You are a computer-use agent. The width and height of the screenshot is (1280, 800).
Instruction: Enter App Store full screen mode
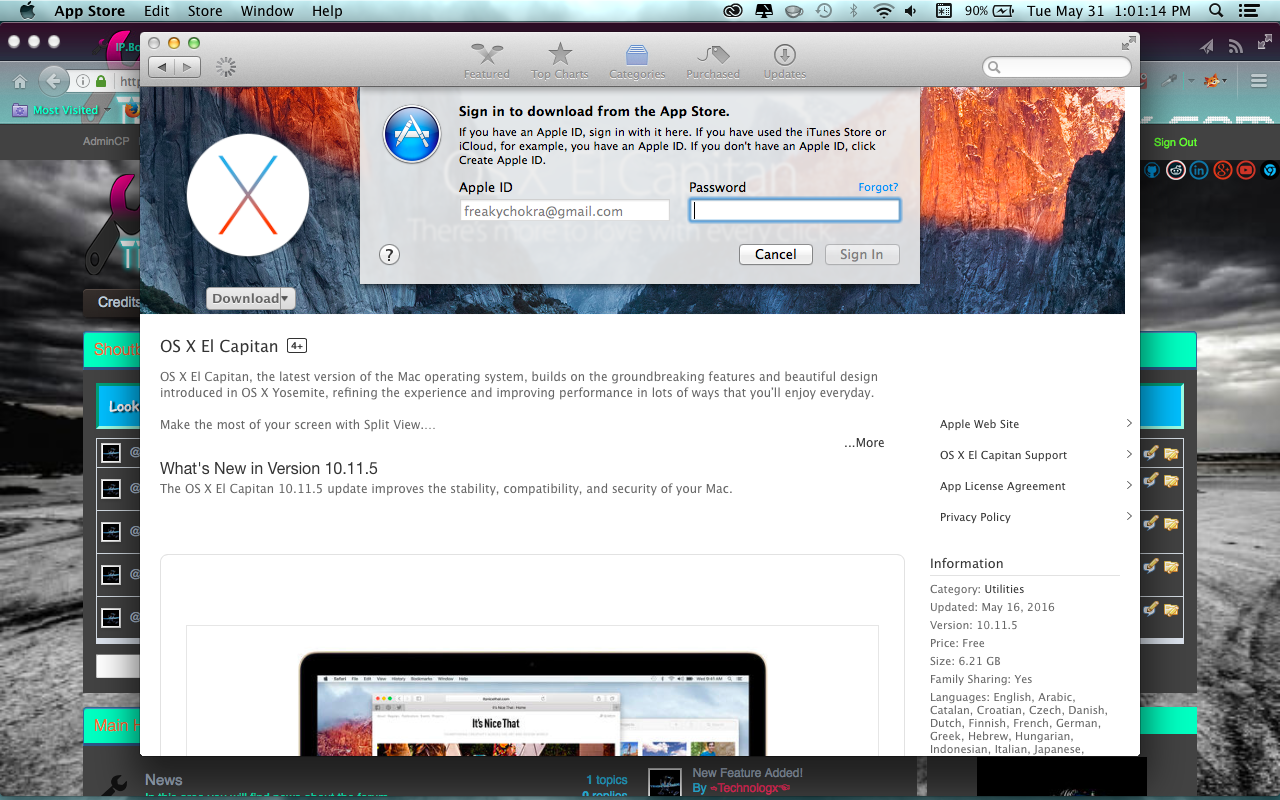point(1129,43)
